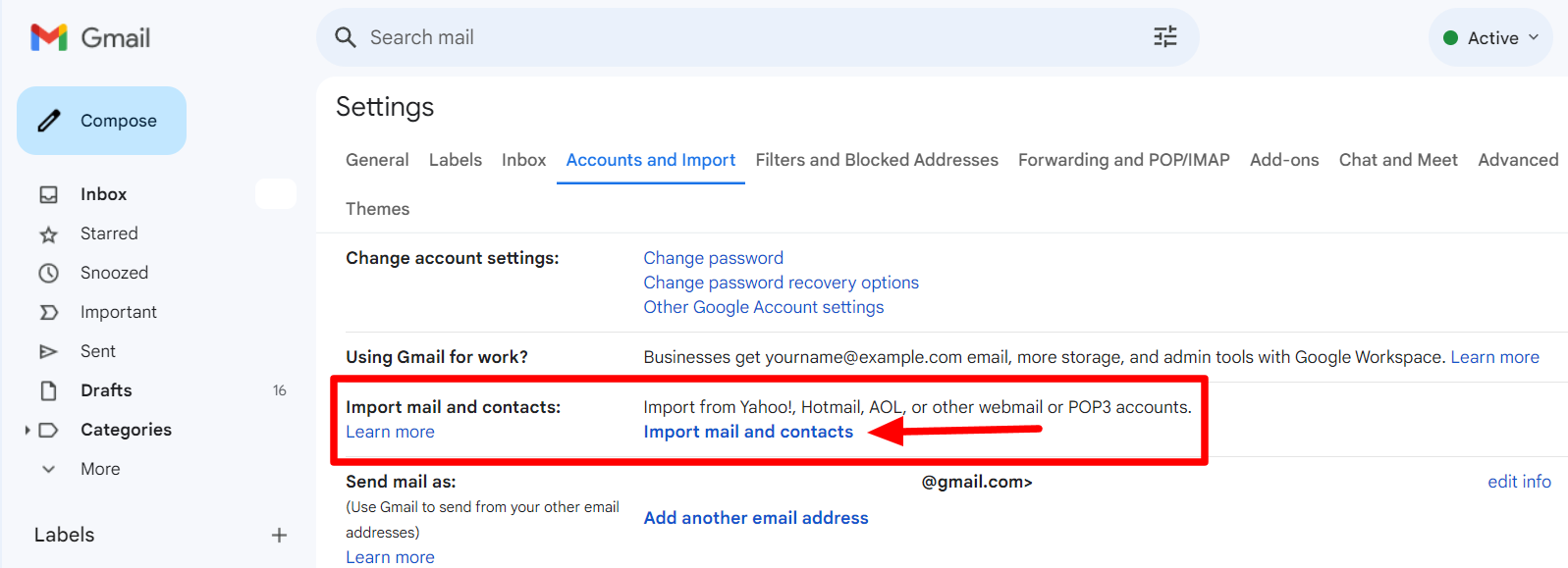
Task: Select Accounts and Import tab
Action: (x=651, y=160)
